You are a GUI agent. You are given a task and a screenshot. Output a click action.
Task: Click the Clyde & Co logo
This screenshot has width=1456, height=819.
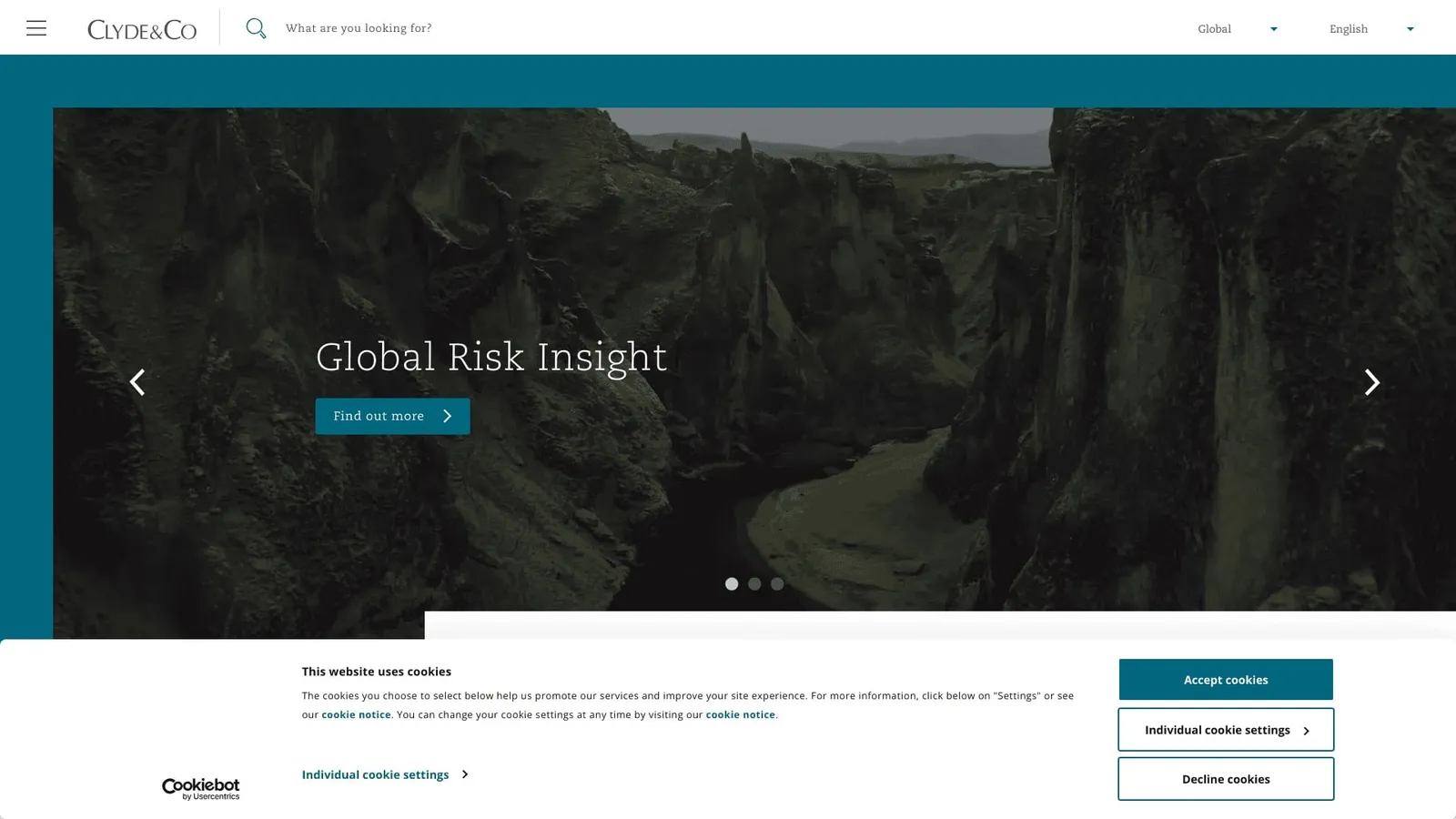(x=142, y=30)
